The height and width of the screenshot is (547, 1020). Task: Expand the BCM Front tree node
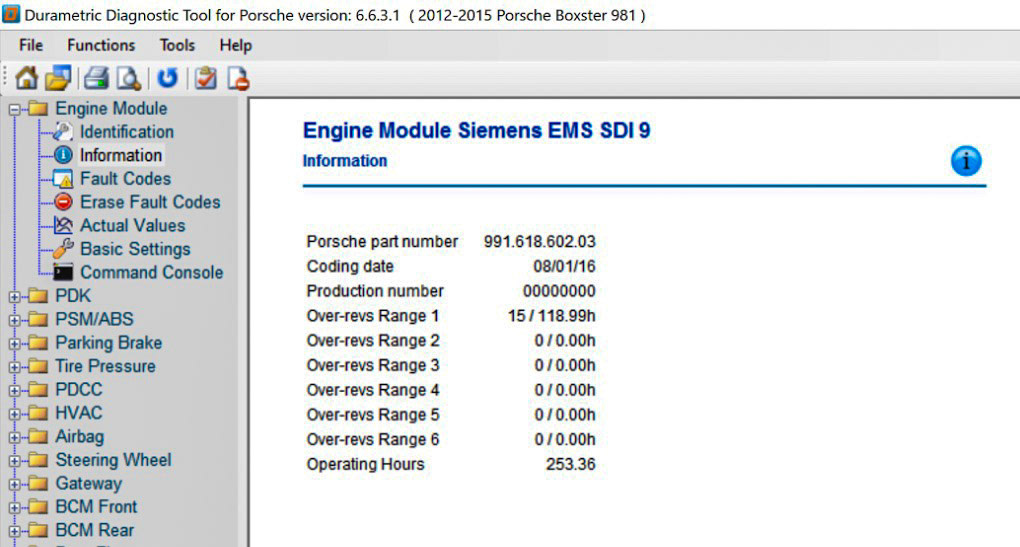coord(14,507)
